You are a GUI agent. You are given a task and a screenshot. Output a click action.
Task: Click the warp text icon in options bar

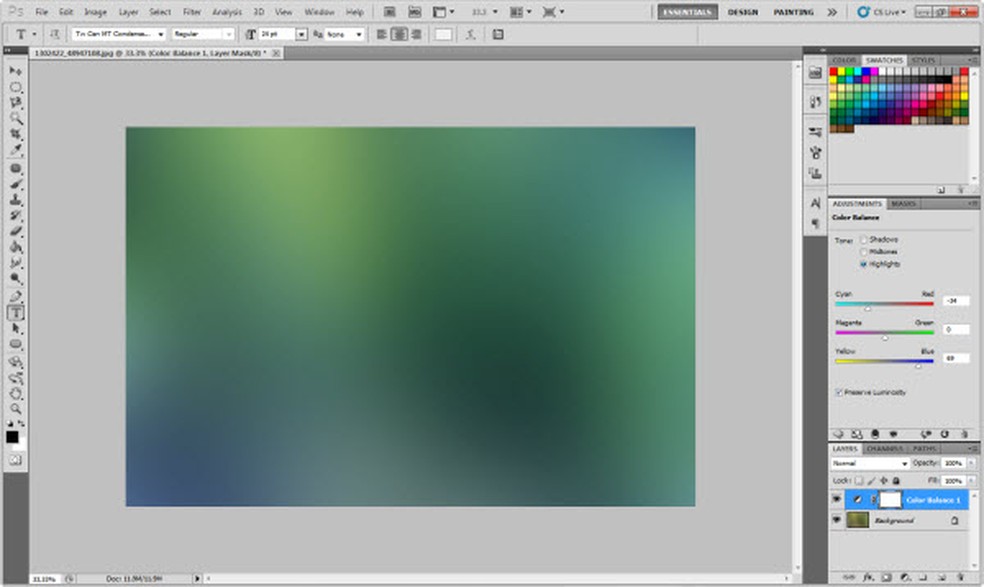[471, 34]
